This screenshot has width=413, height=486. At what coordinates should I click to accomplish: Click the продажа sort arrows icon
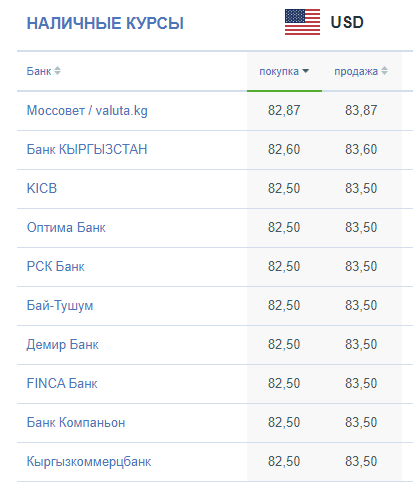coord(384,71)
